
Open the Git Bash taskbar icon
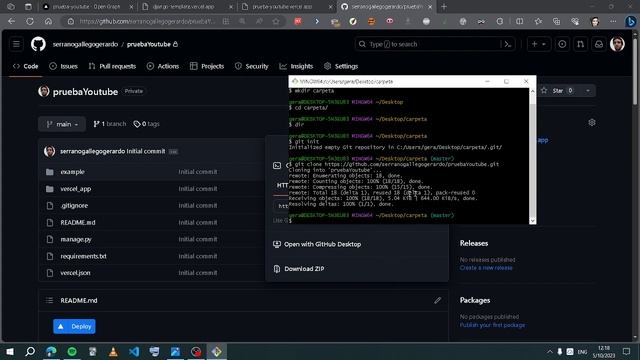(216, 351)
